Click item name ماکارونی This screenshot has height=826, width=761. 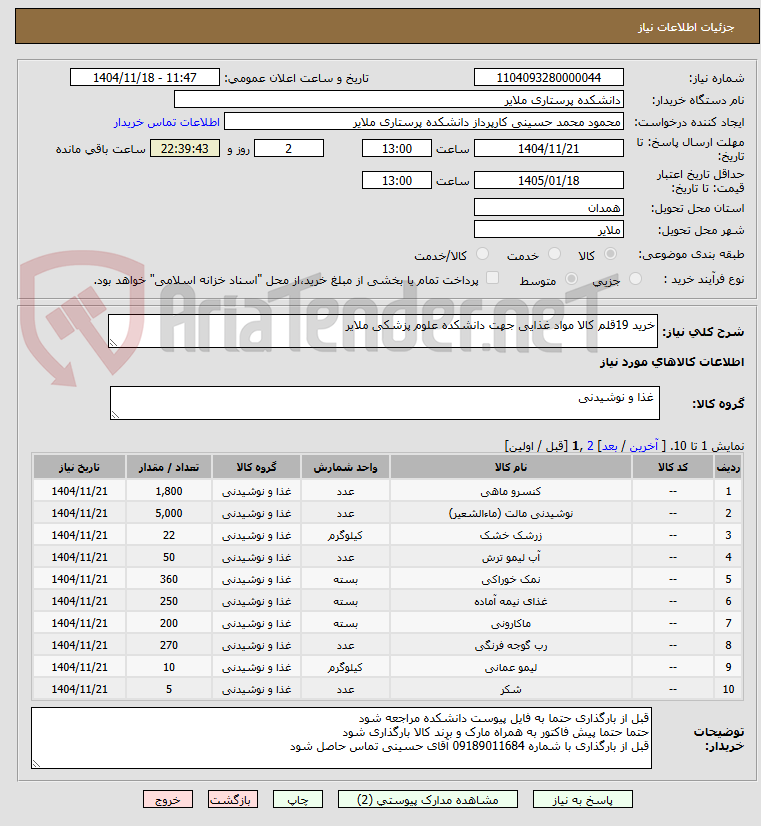click(x=510, y=624)
